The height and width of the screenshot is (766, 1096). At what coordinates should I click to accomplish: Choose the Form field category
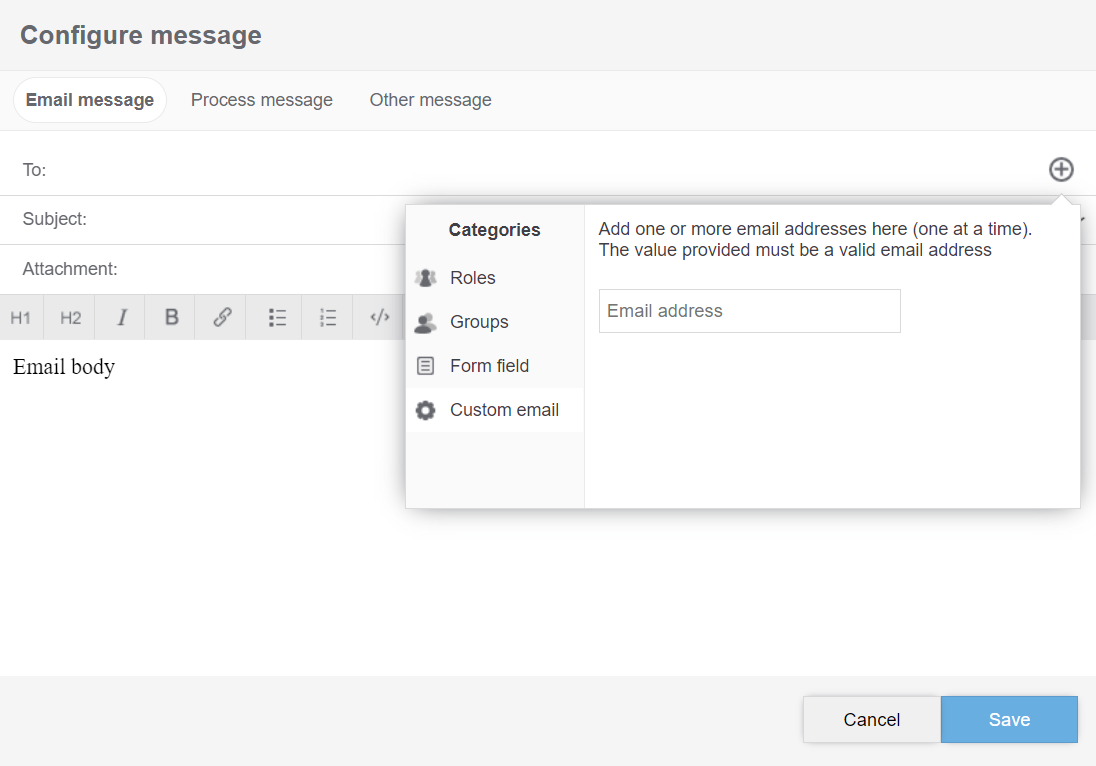point(489,366)
